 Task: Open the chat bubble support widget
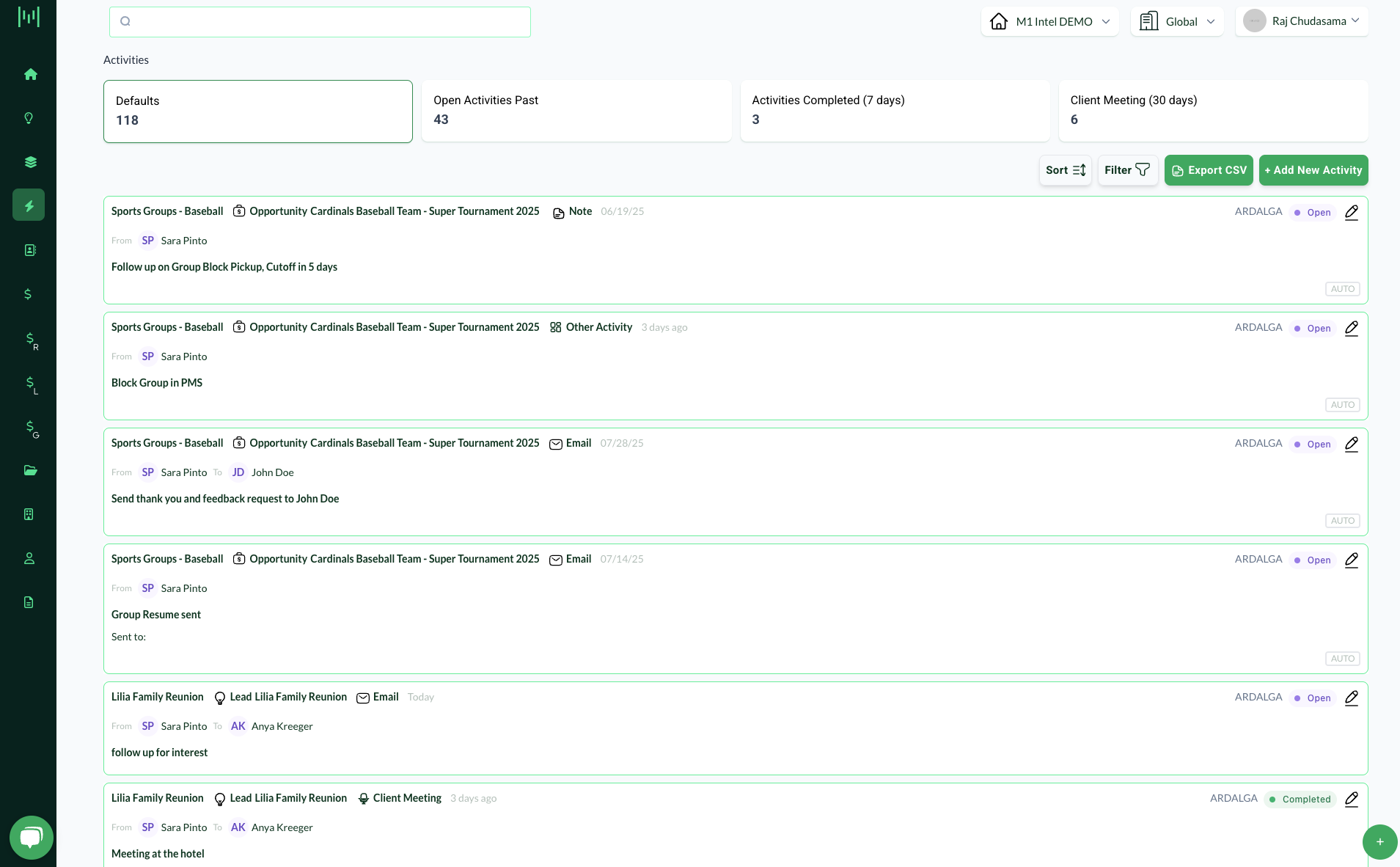tap(31, 837)
